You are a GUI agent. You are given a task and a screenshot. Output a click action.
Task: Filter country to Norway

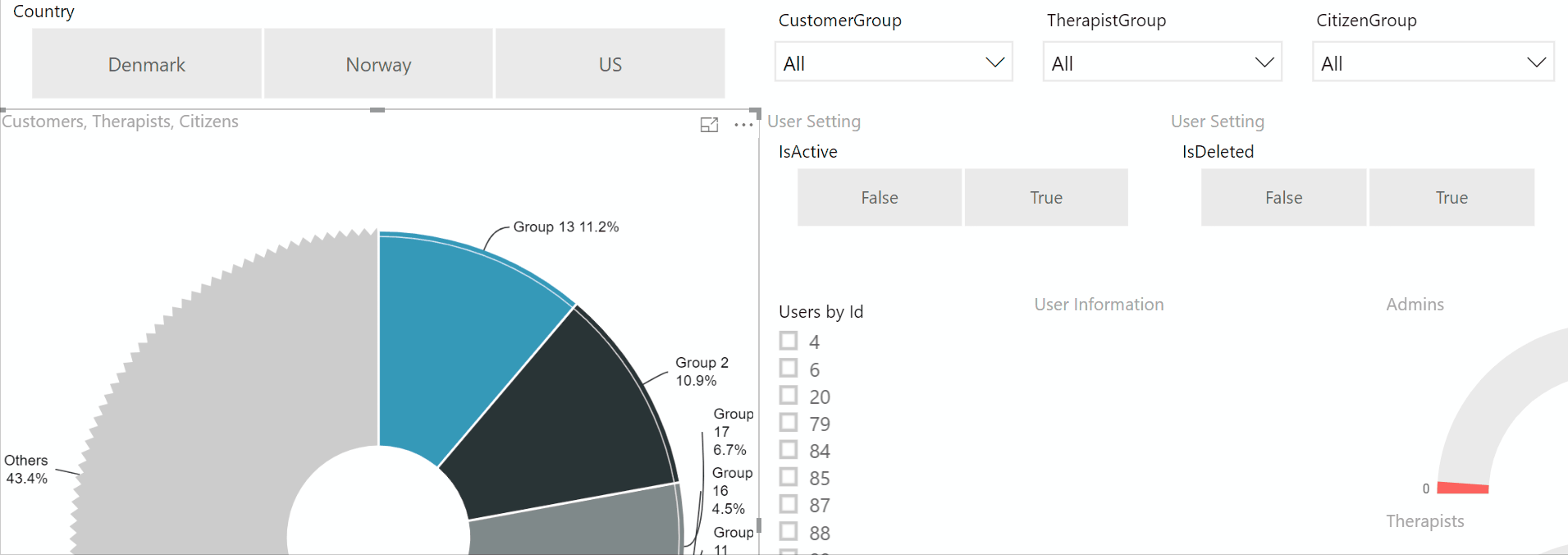[378, 64]
